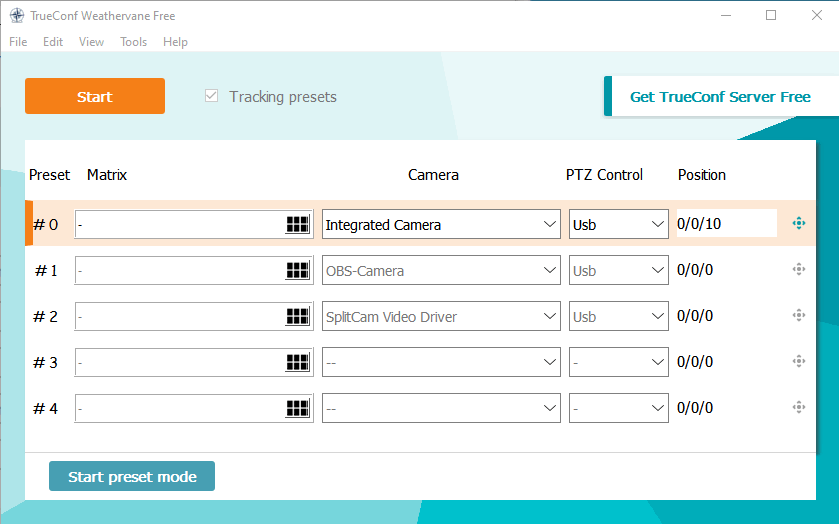Viewport: 839px width, 524px height.
Task: Click the orange Start button
Action: 95,96
